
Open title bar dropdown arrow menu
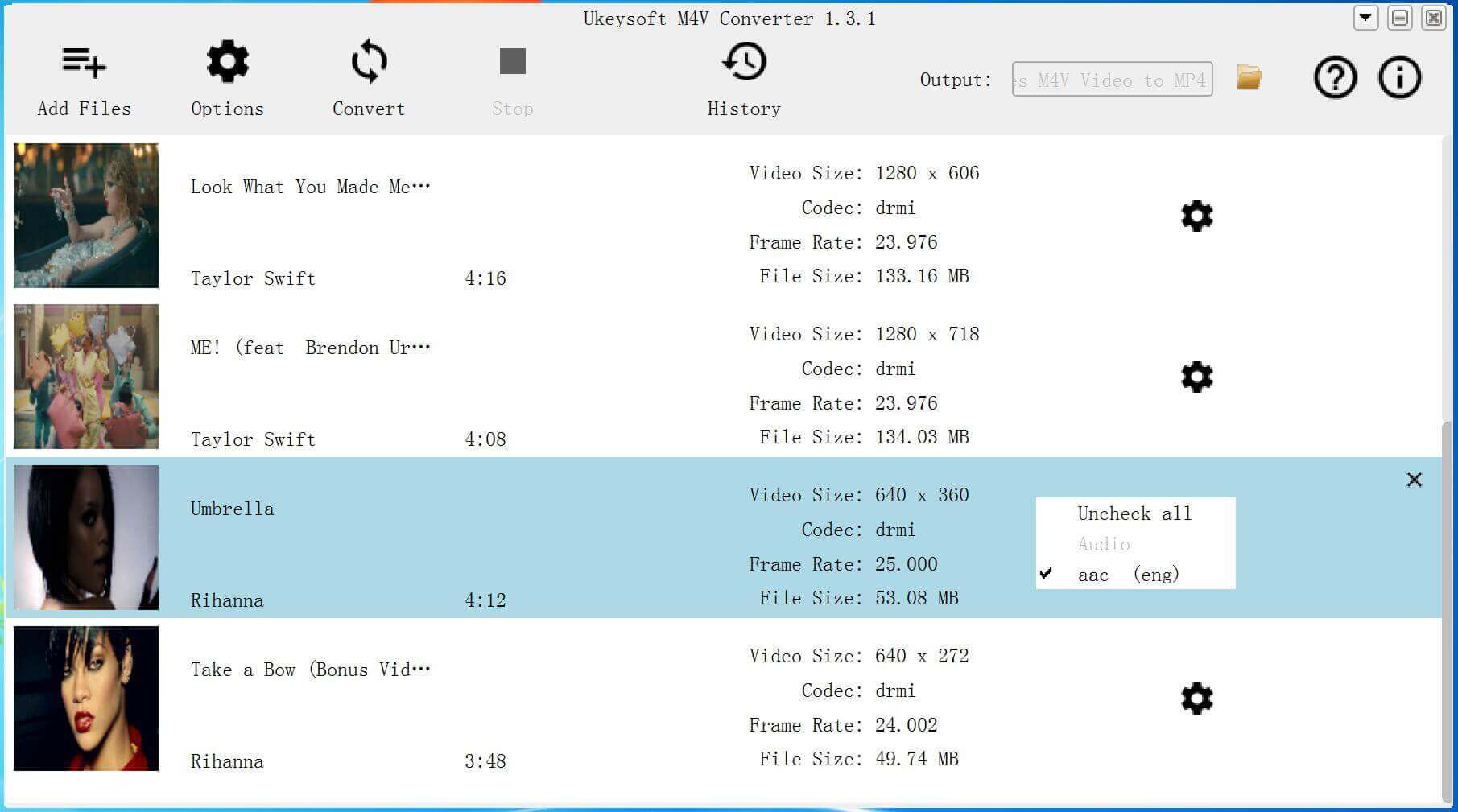point(1365,18)
